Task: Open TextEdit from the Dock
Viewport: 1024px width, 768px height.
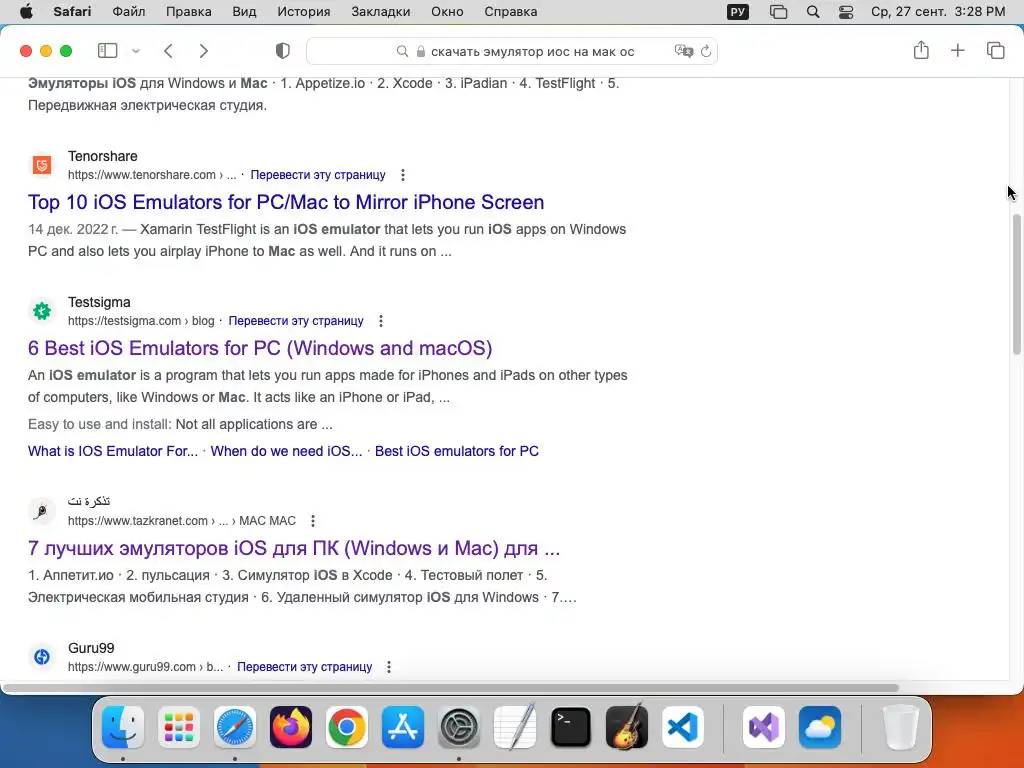Action: (x=515, y=727)
